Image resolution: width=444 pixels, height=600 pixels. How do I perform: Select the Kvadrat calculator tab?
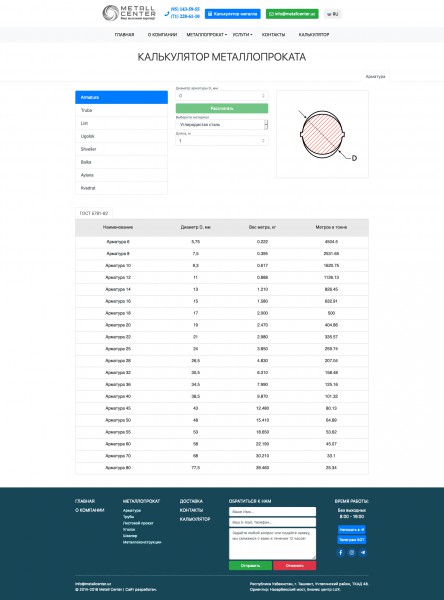(121, 188)
